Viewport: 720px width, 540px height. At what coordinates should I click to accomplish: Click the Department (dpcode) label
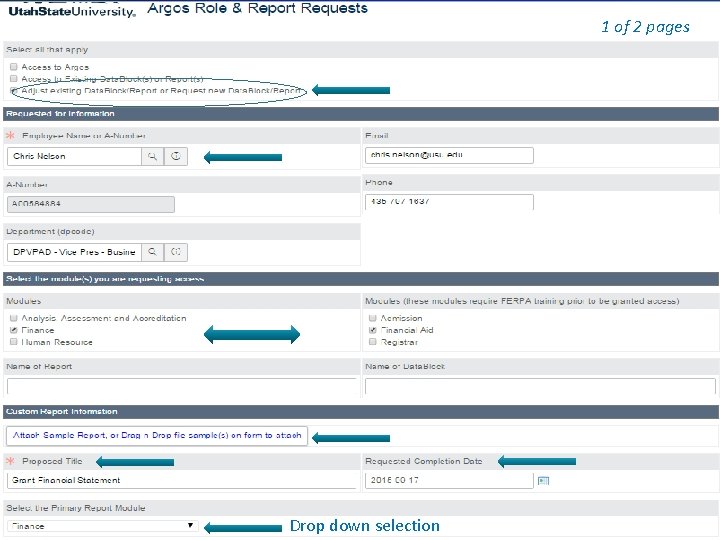[x=50, y=231]
